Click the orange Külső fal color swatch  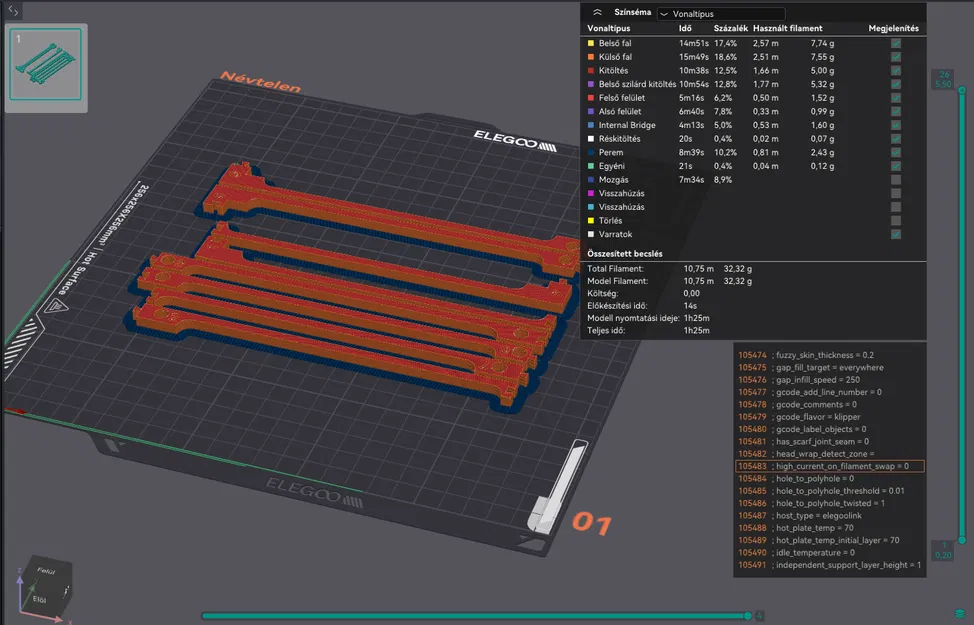click(591, 57)
